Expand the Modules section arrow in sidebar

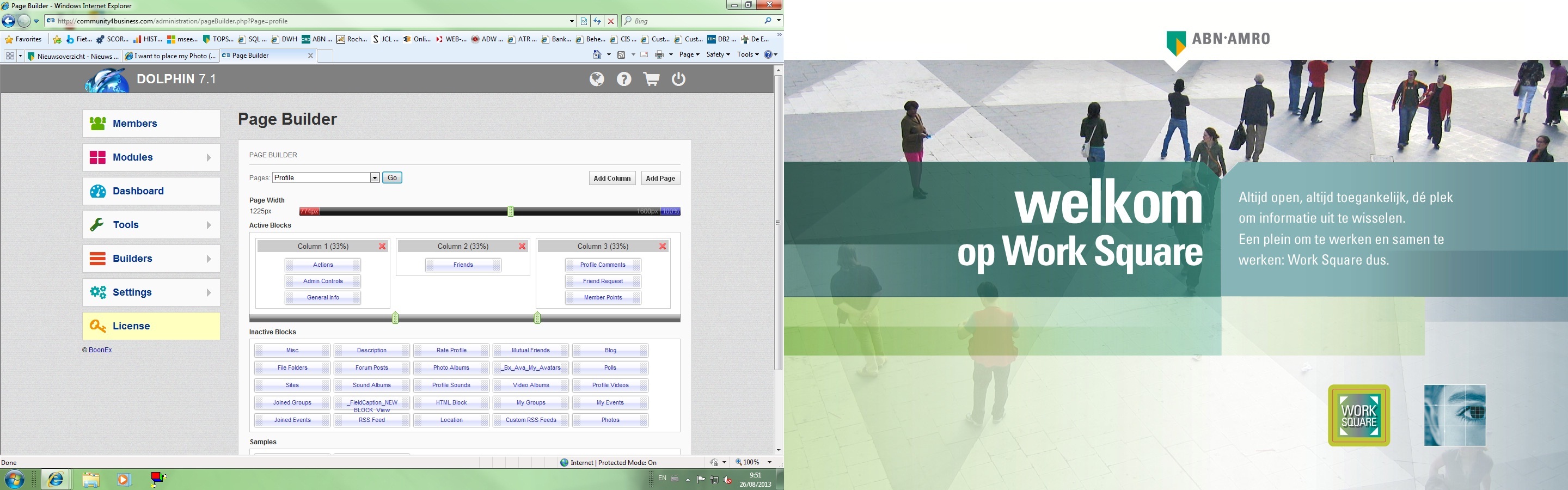209,158
